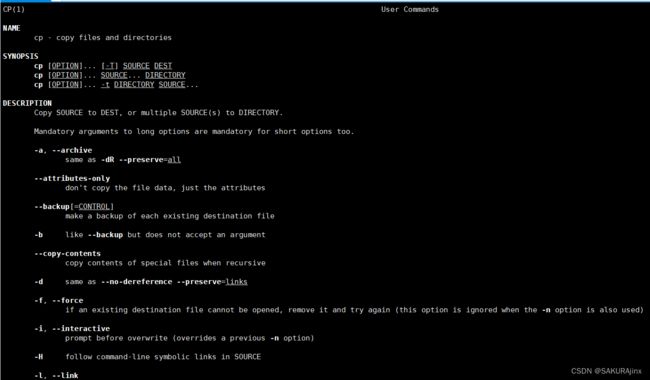Select the NAME section heading
The image size is (650, 380).
coord(12,28)
